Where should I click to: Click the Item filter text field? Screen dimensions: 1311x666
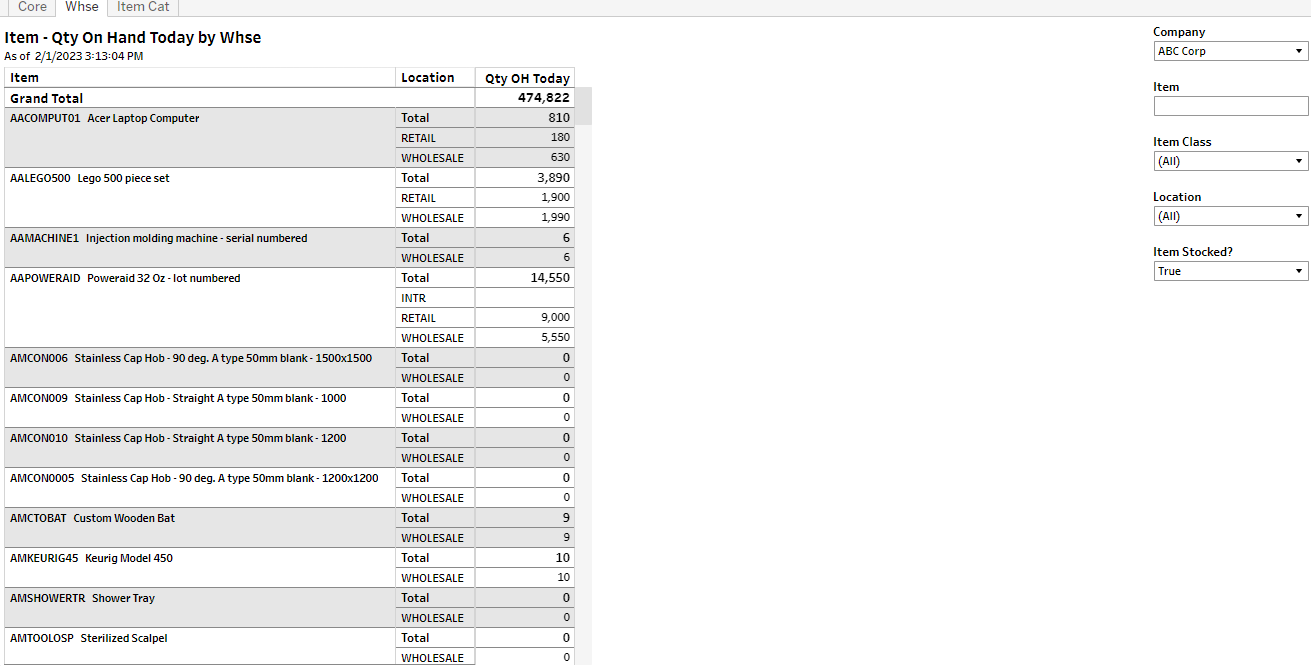[1230, 106]
